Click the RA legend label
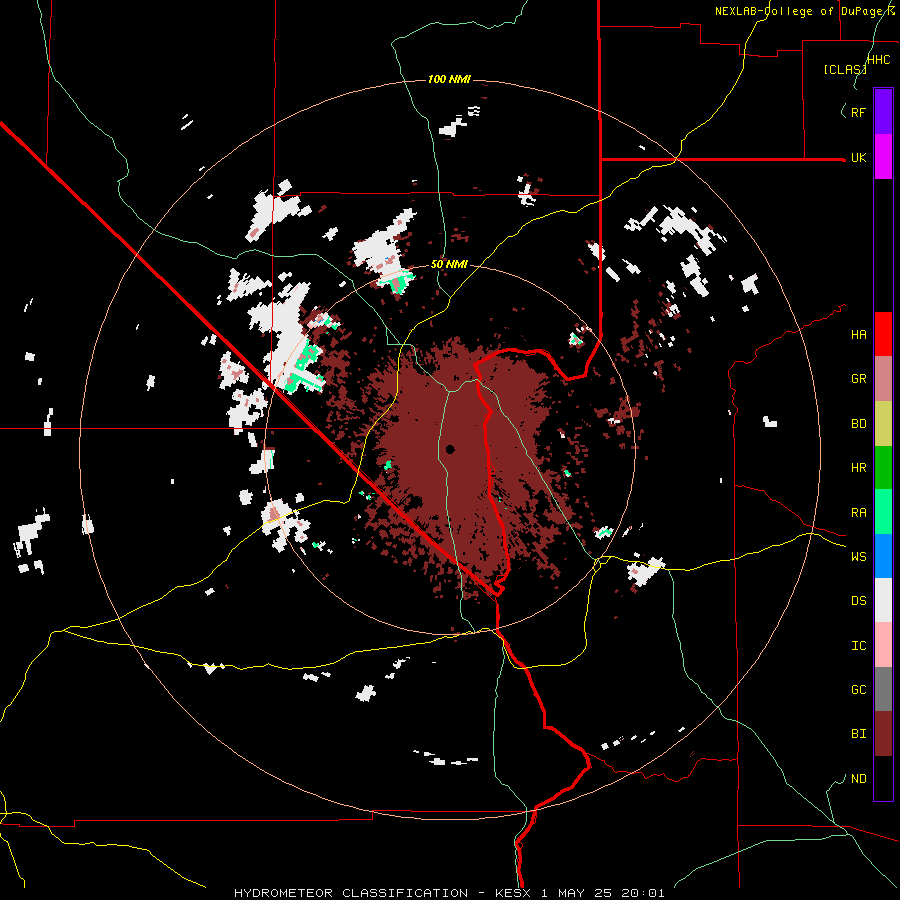900x900 pixels. [x=858, y=513]
